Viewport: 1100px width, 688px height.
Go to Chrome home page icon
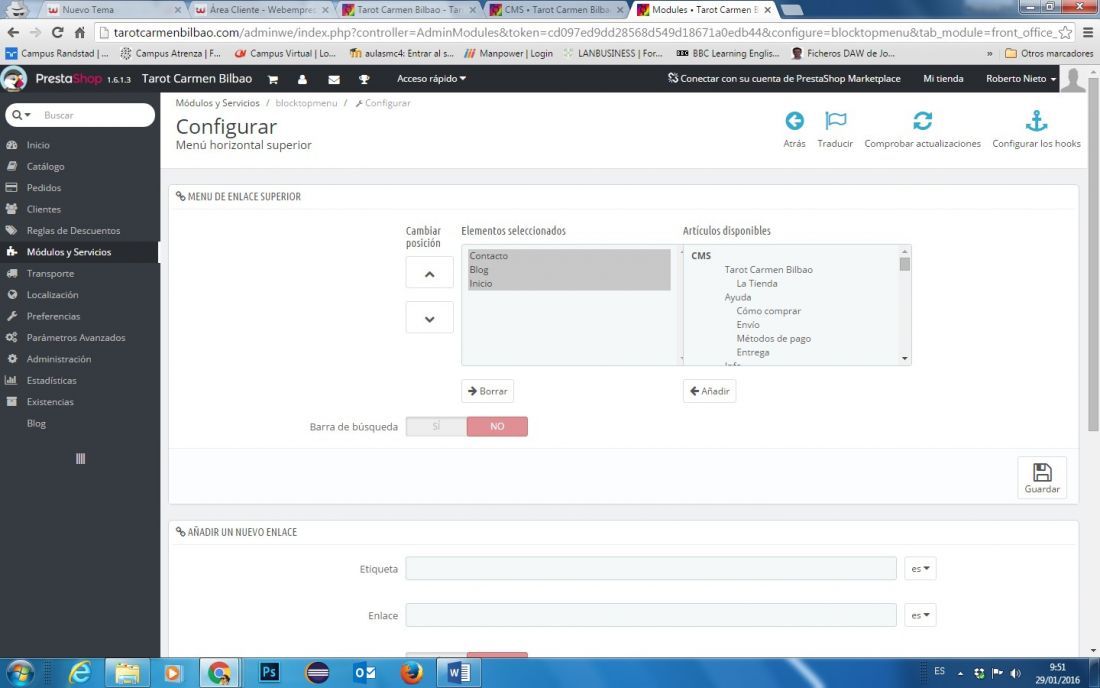[80, 32]
